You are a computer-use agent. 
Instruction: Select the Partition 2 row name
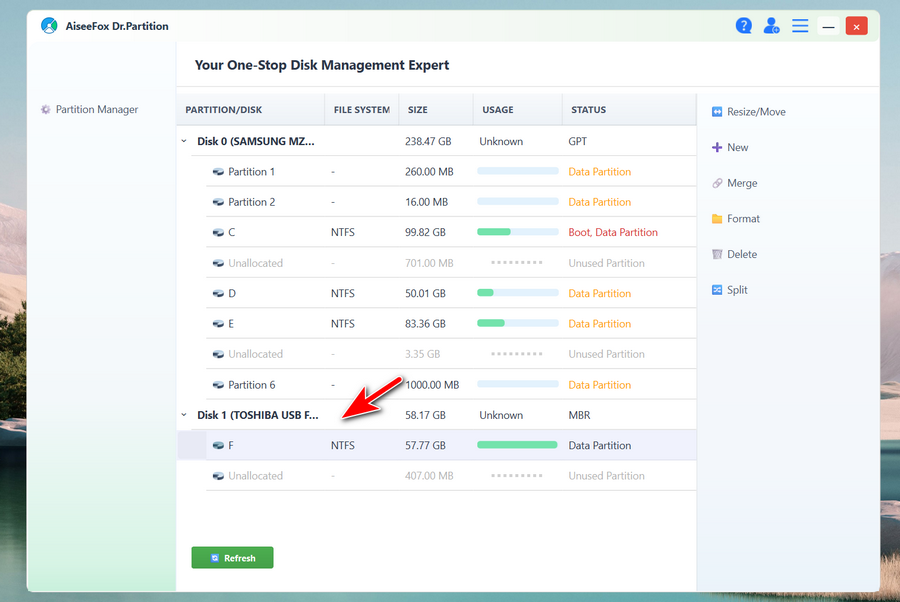(x=251, y=202)
